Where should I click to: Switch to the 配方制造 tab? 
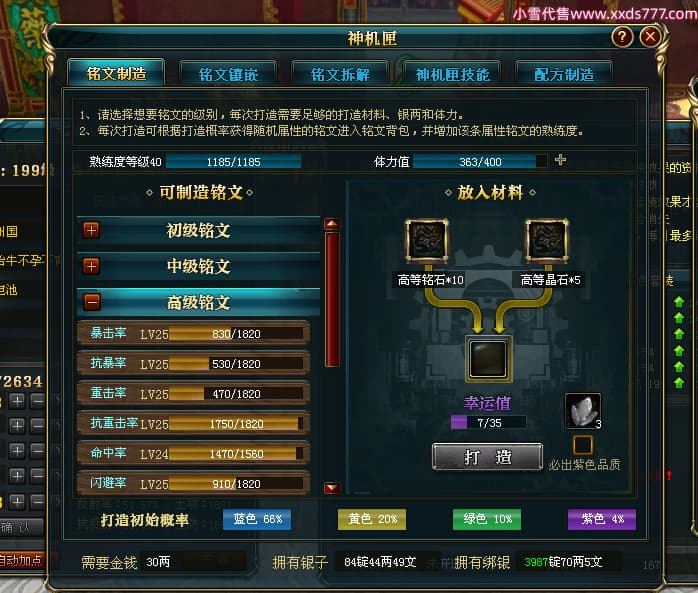pos(564,74)
